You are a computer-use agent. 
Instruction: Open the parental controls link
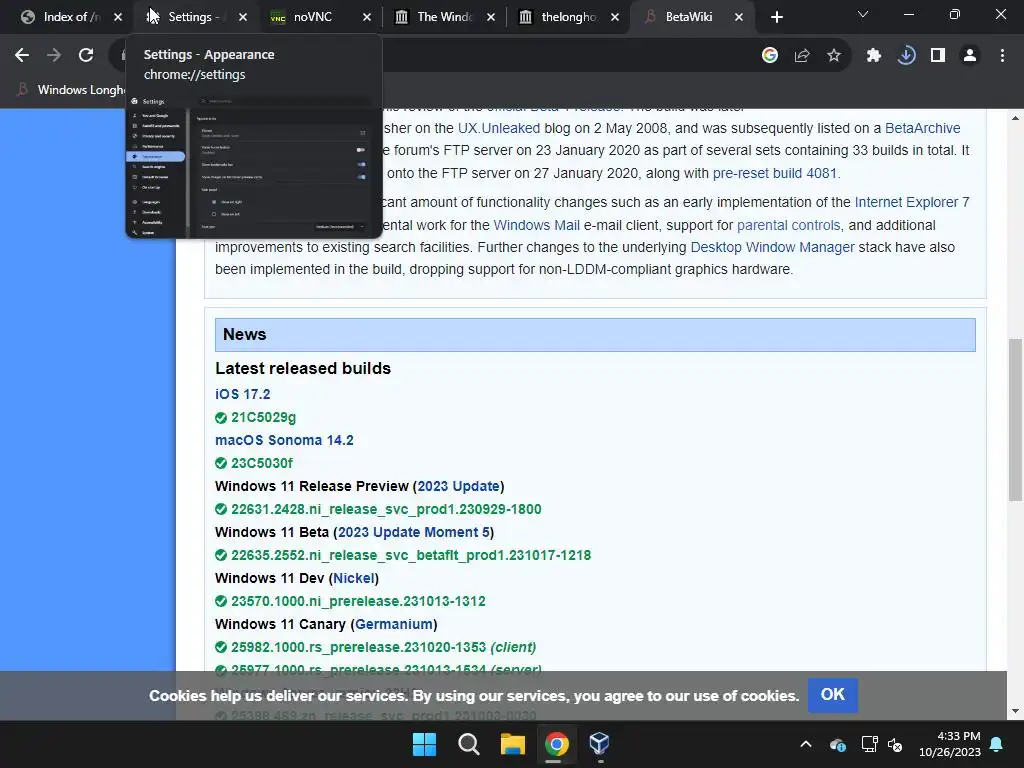click(788, 225)
